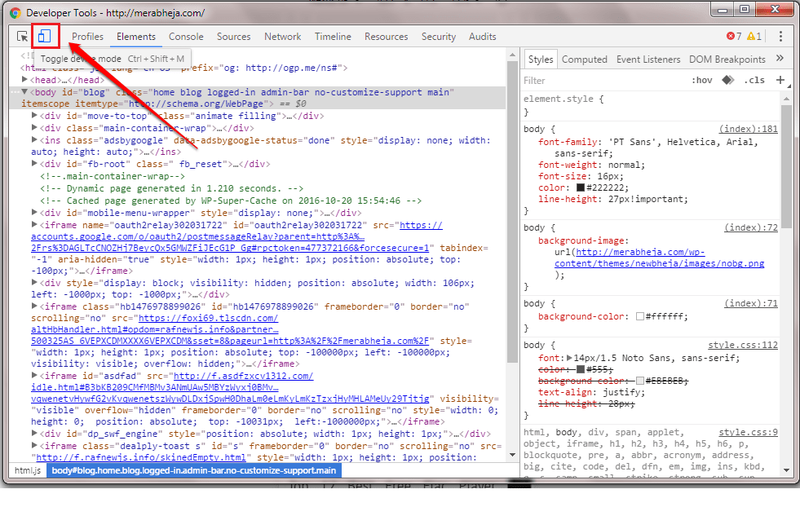Image resolution: width=800 pixels, height=507 pixels.
Task: Open the style.css:112 source link
Action: click(x=743, y=345)
